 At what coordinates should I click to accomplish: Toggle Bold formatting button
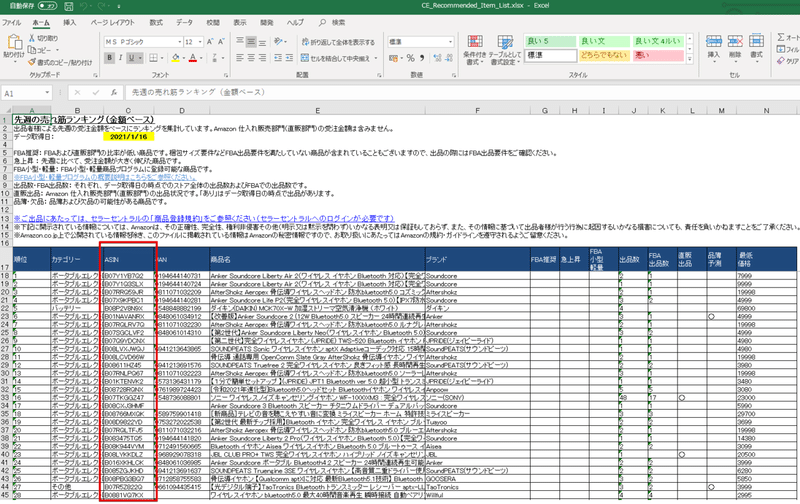[109, 58]
